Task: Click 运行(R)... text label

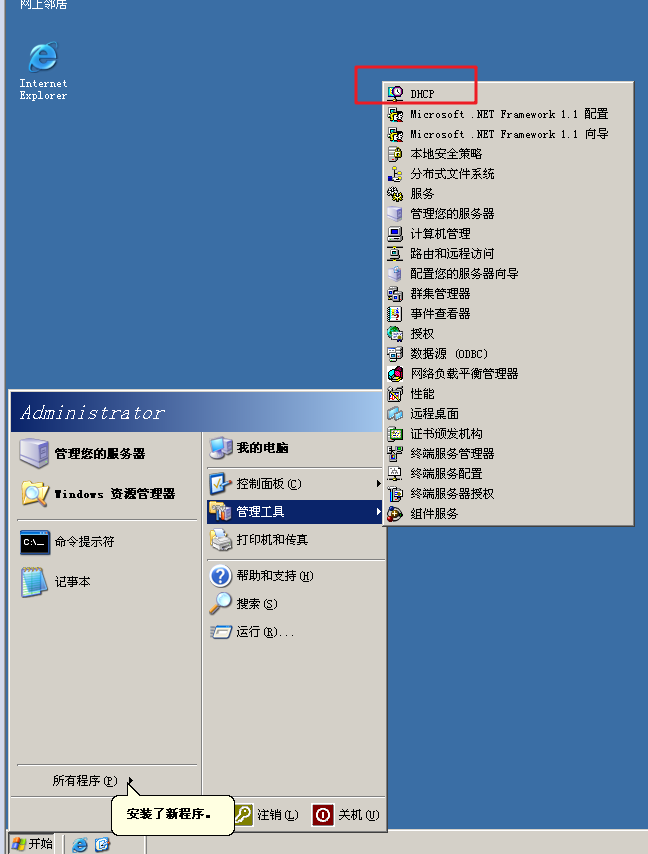Action: tap(265, 632)
